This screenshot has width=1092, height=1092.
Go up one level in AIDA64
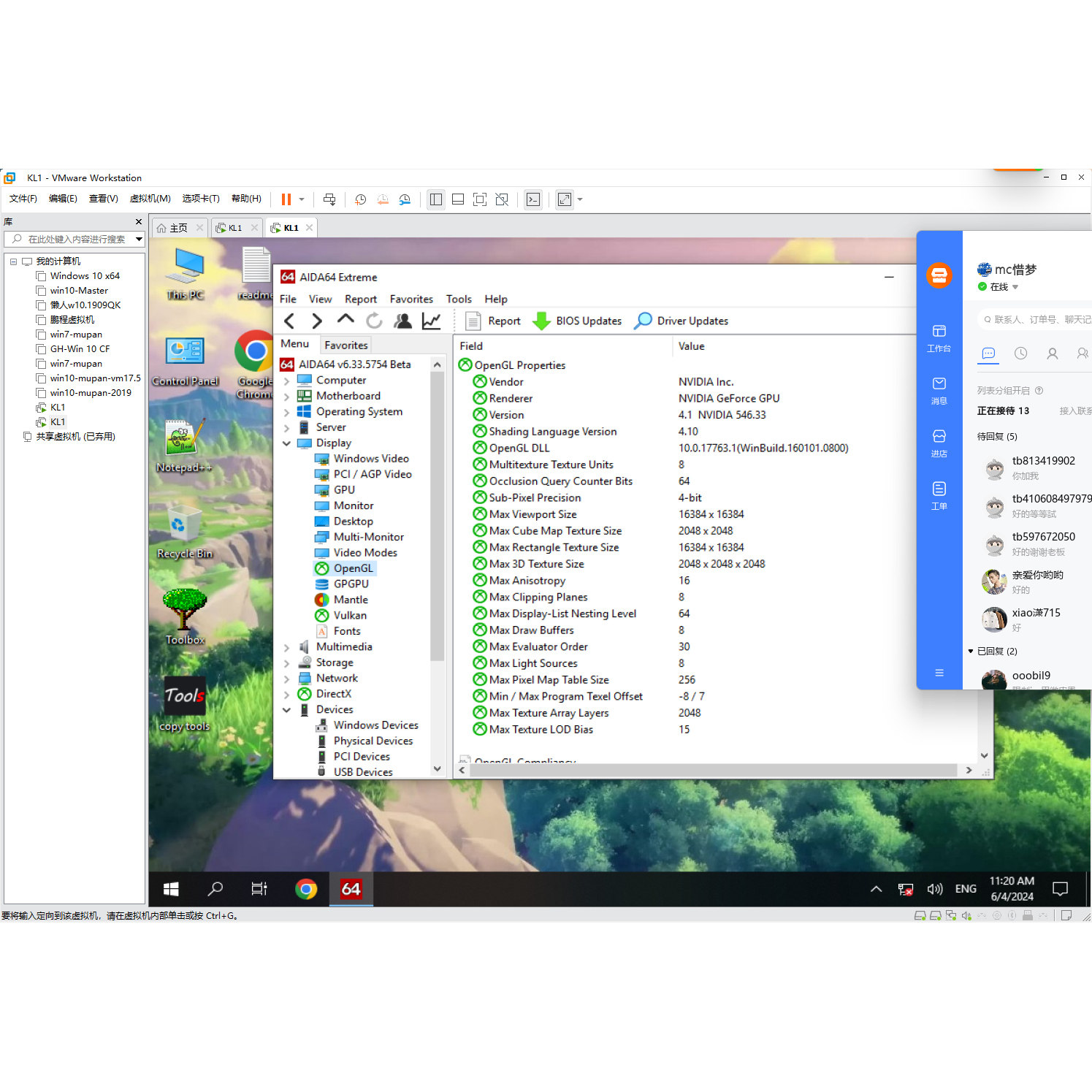click(345, 319)
